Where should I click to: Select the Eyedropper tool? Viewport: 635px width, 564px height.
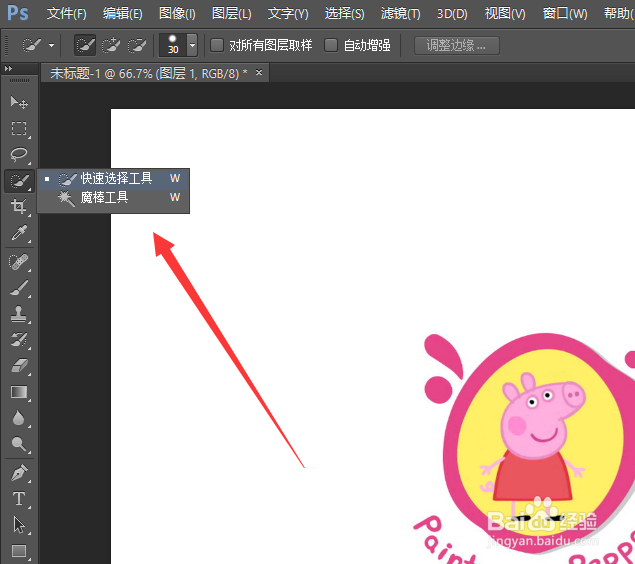[19, 233]
